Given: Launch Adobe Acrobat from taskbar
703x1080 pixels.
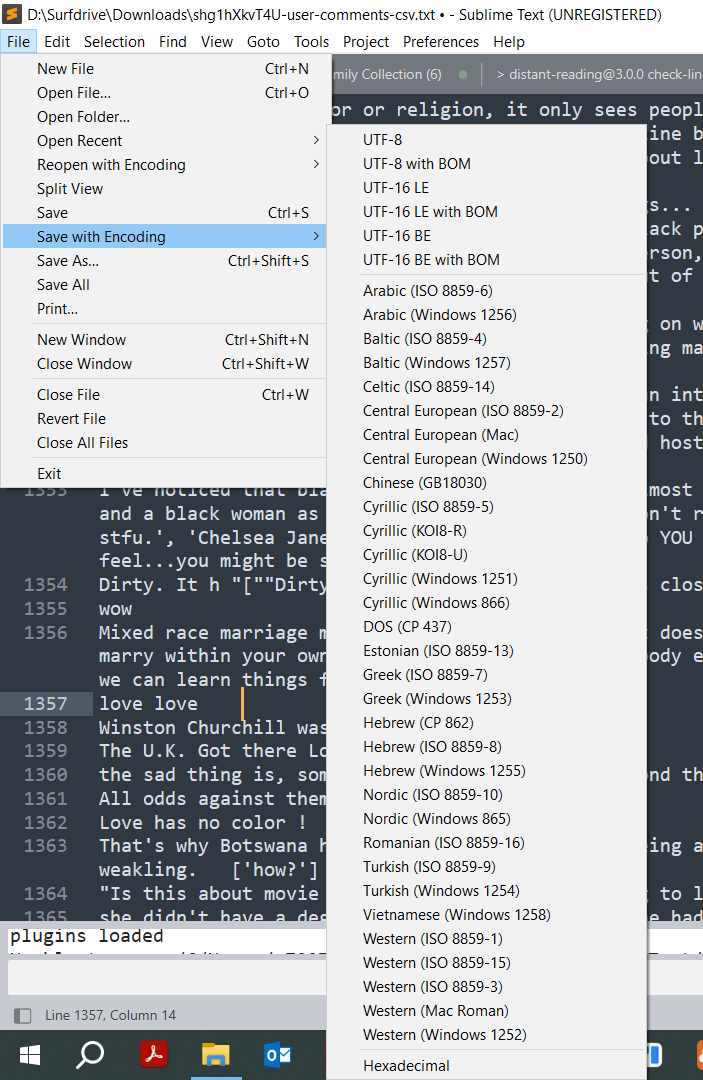Looking at the screenshot, I should pyautogui.click(x=154, y=1055).
